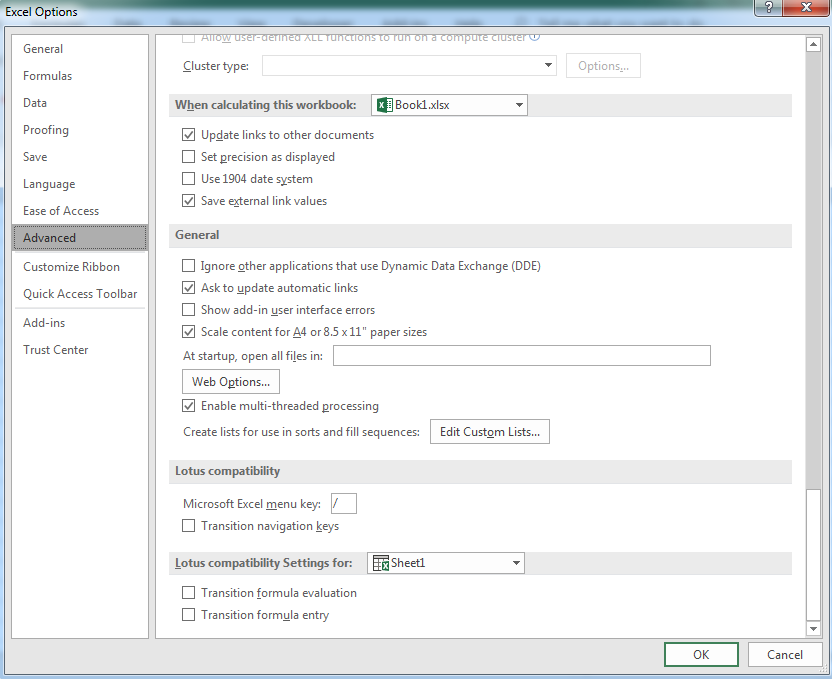The width and height of the screenshot is (832, 679).
Task: Expand the Sheet1 Lotus settings dropdown
Action: [516, 563]
